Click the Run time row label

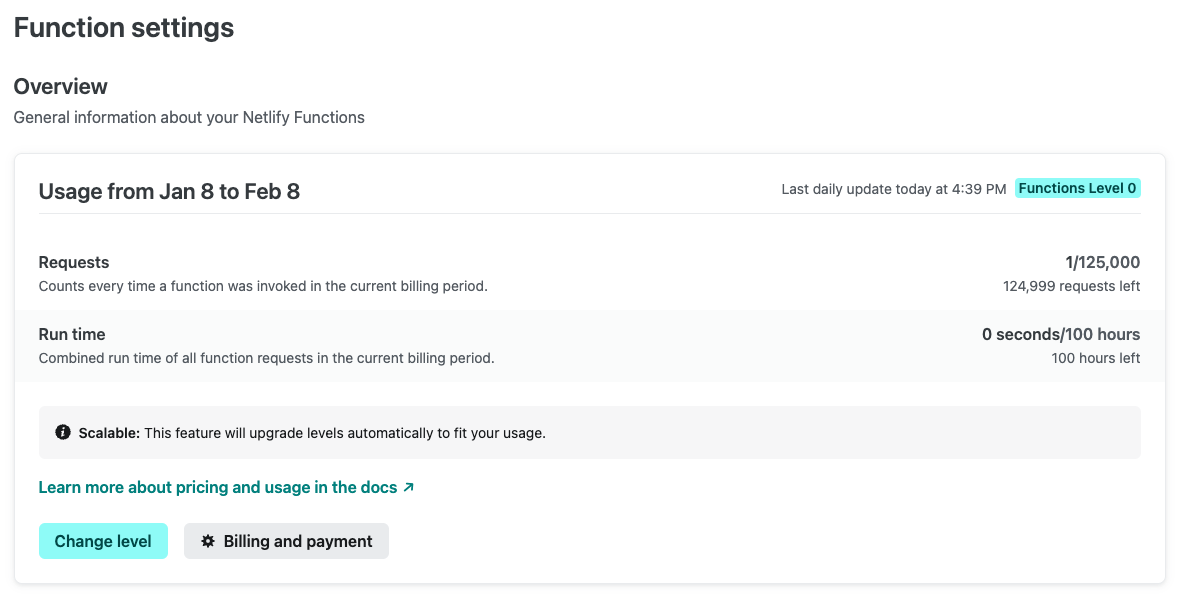(72, 334)
